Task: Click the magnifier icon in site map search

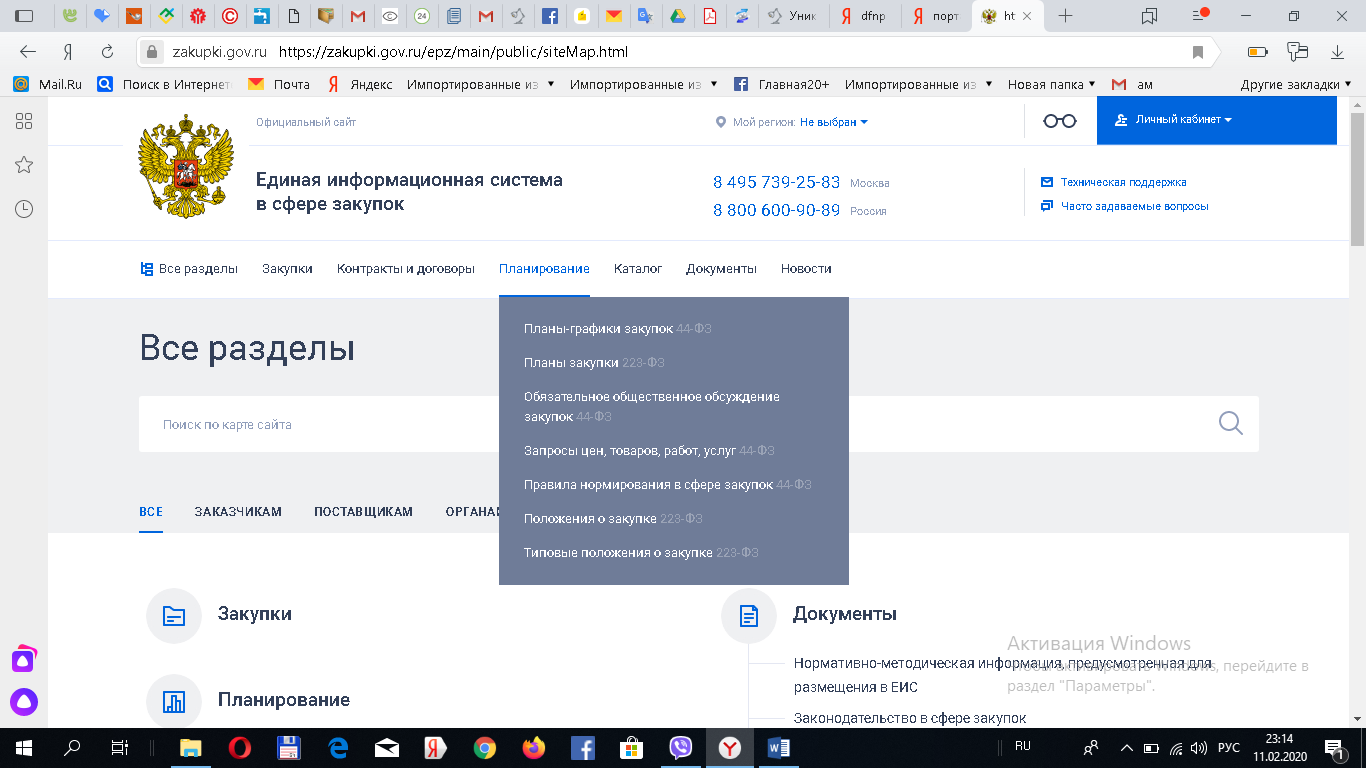Action: tap(1230, 424)
